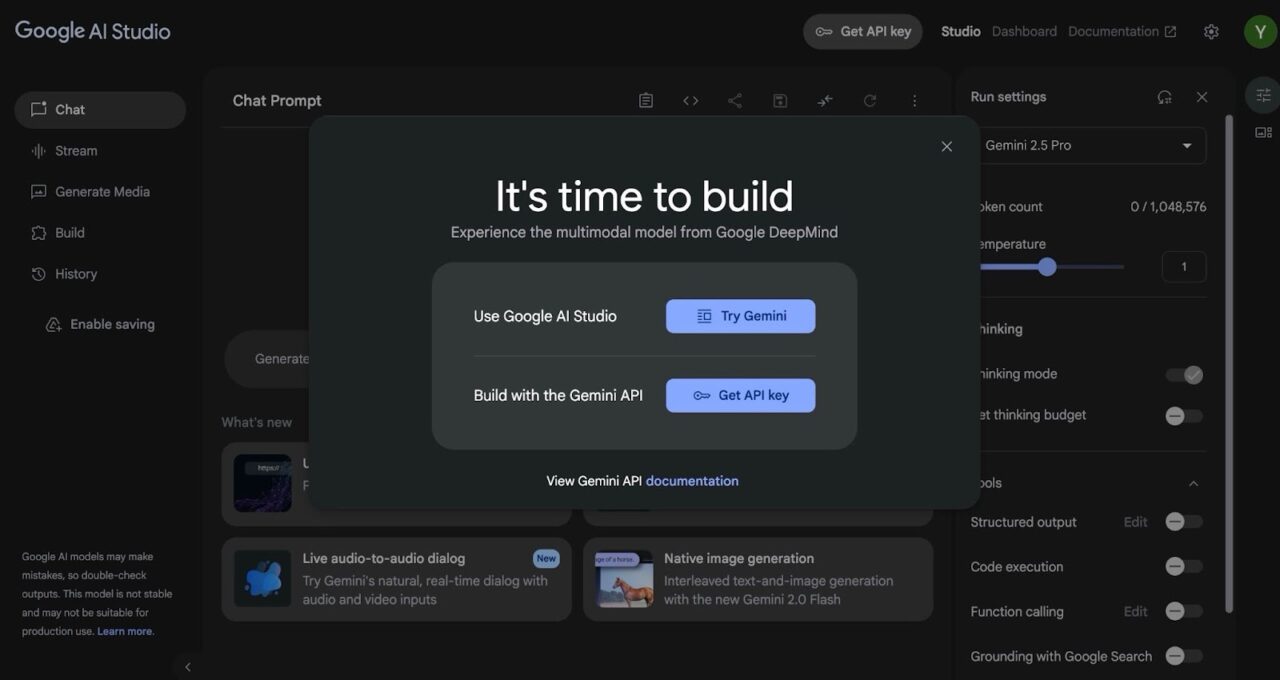
Task: Switch on Function calling toggle
Action: pyautogui.click(x=1184, y=612)
